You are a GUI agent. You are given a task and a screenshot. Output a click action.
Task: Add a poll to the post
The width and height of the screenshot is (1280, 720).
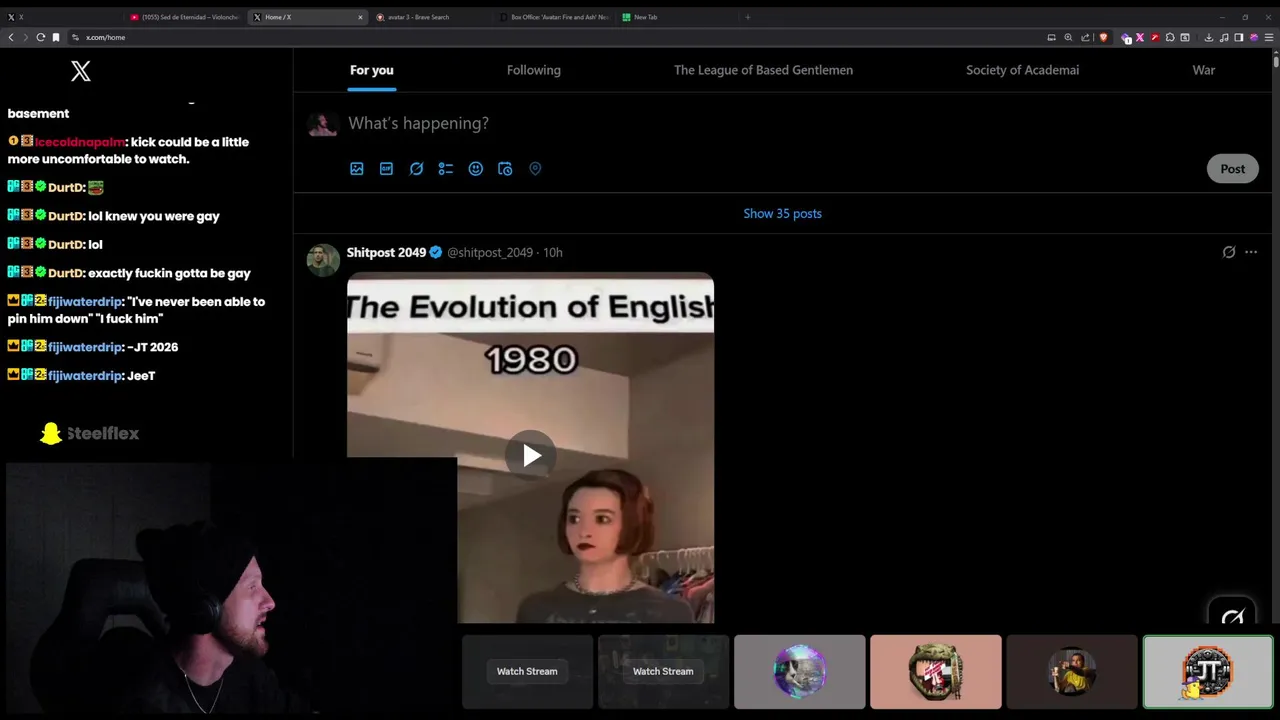pos(446,169)
